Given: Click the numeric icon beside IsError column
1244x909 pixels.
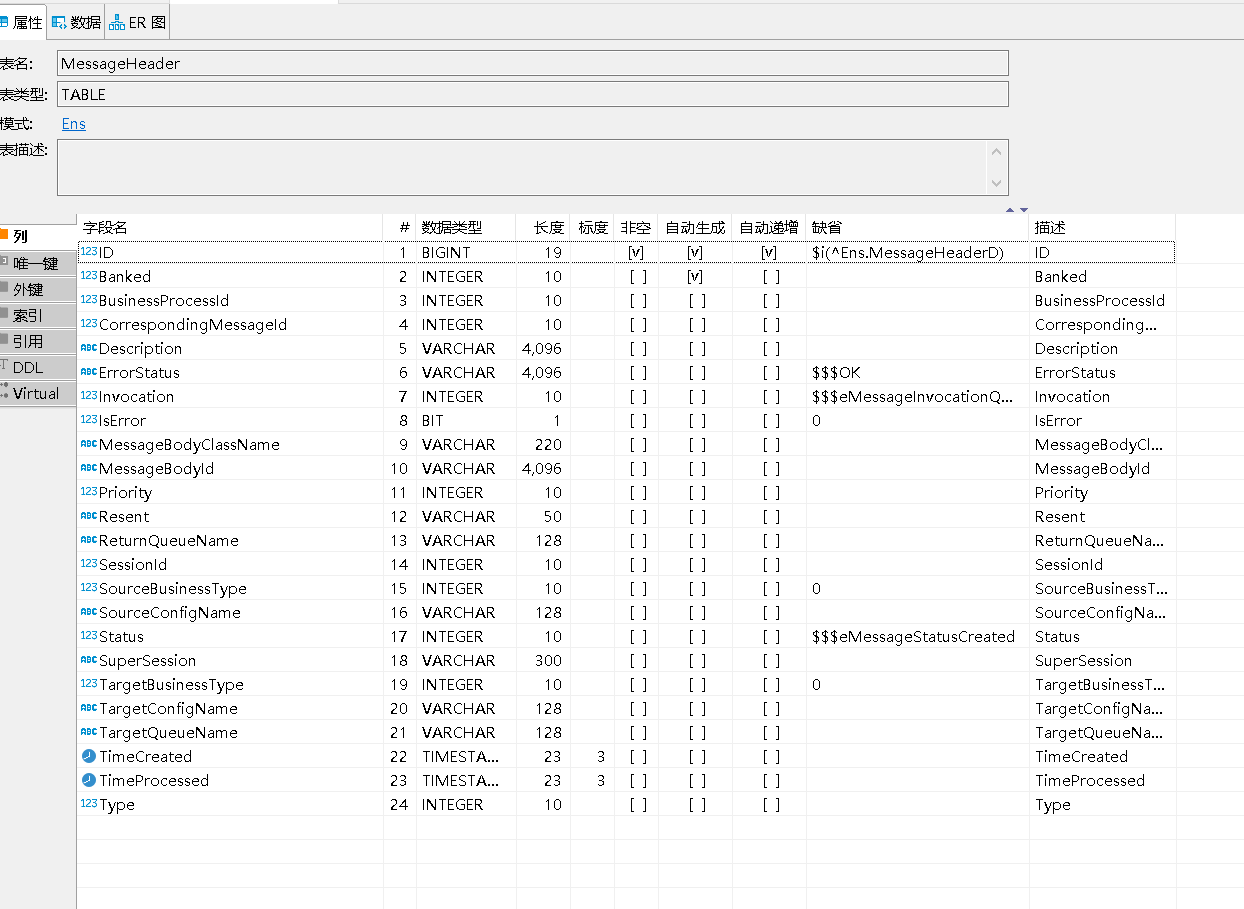Looking at the screenshot, I should [88, 420].
